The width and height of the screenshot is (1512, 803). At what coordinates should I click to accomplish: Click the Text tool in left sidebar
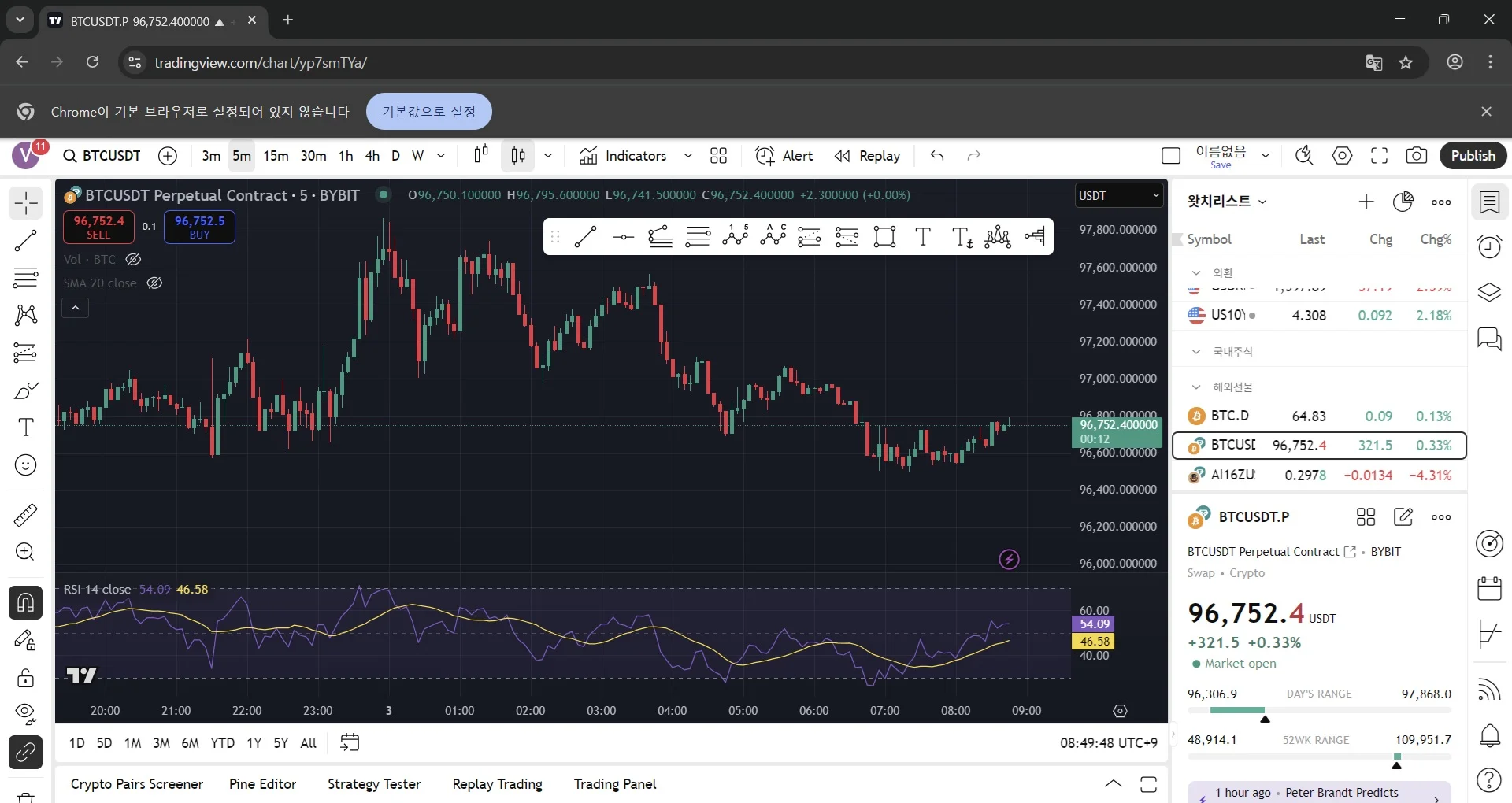[x=26, y=427]
